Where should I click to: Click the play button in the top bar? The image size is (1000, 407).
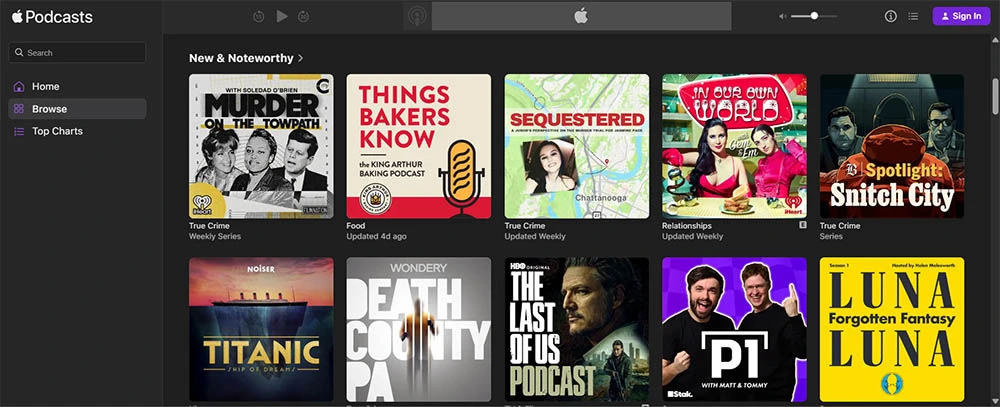pos(282,17)
